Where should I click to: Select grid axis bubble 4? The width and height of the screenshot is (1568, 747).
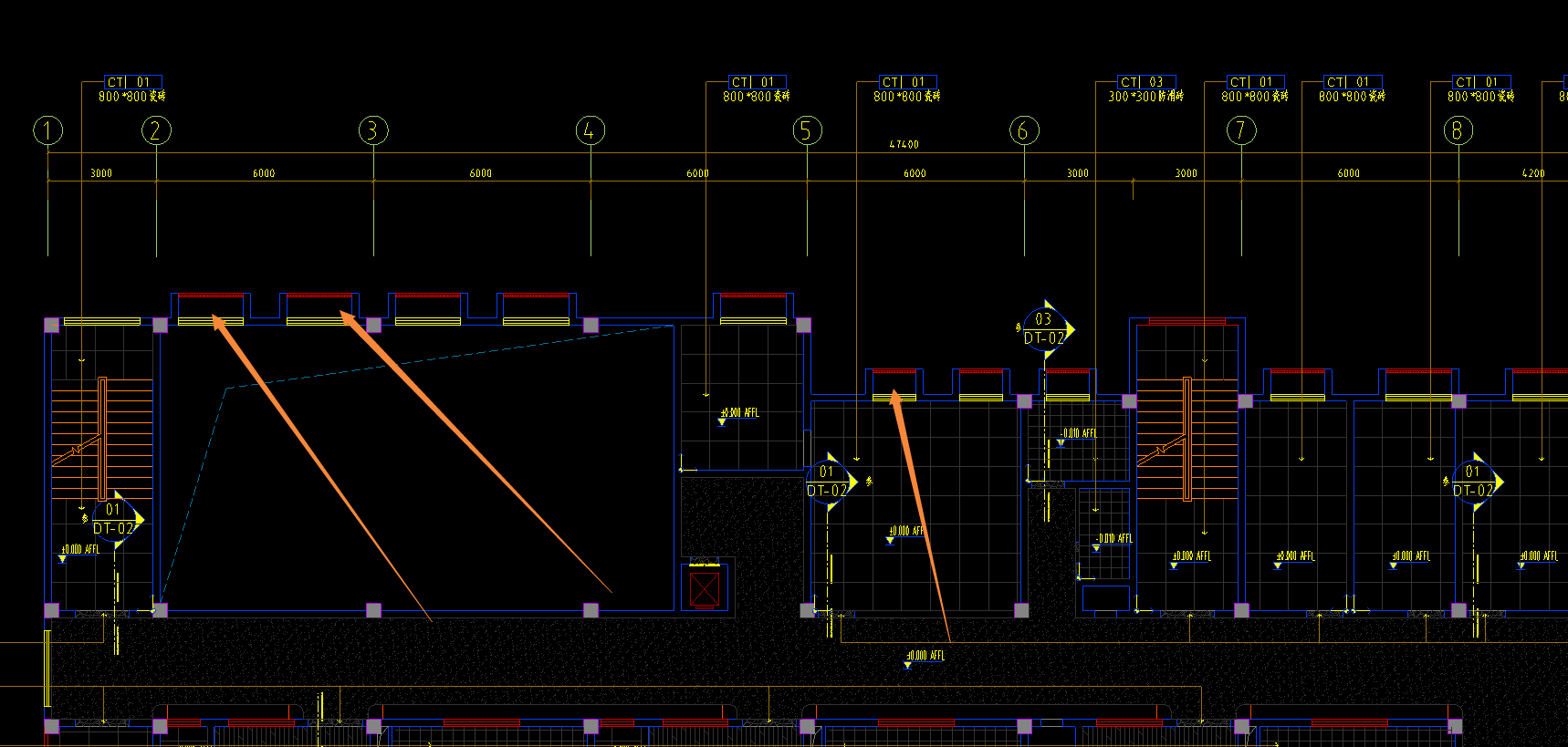[591, 130]
